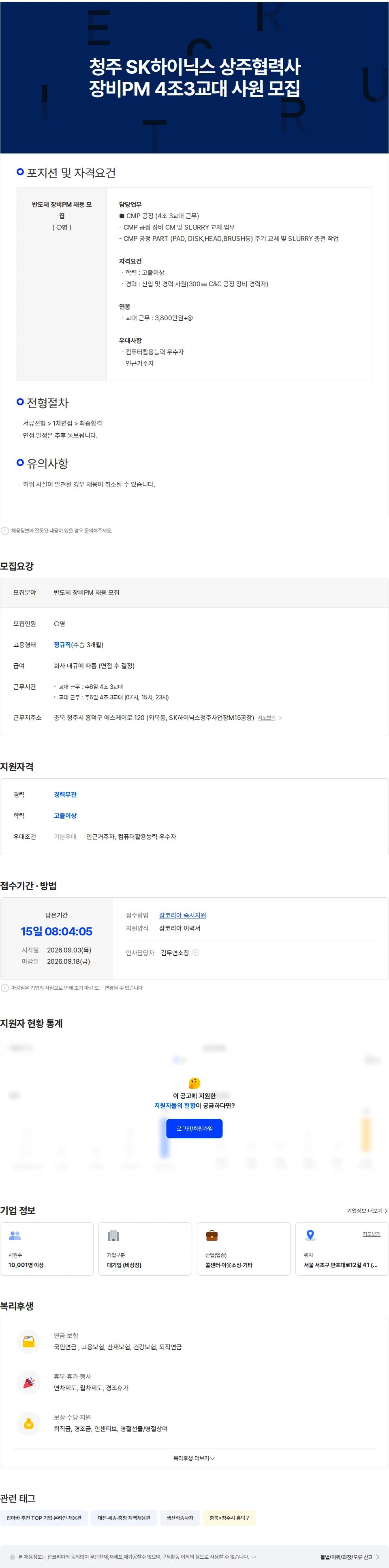Click the 문의 link under job details
Screen dimensions: 389x1568
88,531
